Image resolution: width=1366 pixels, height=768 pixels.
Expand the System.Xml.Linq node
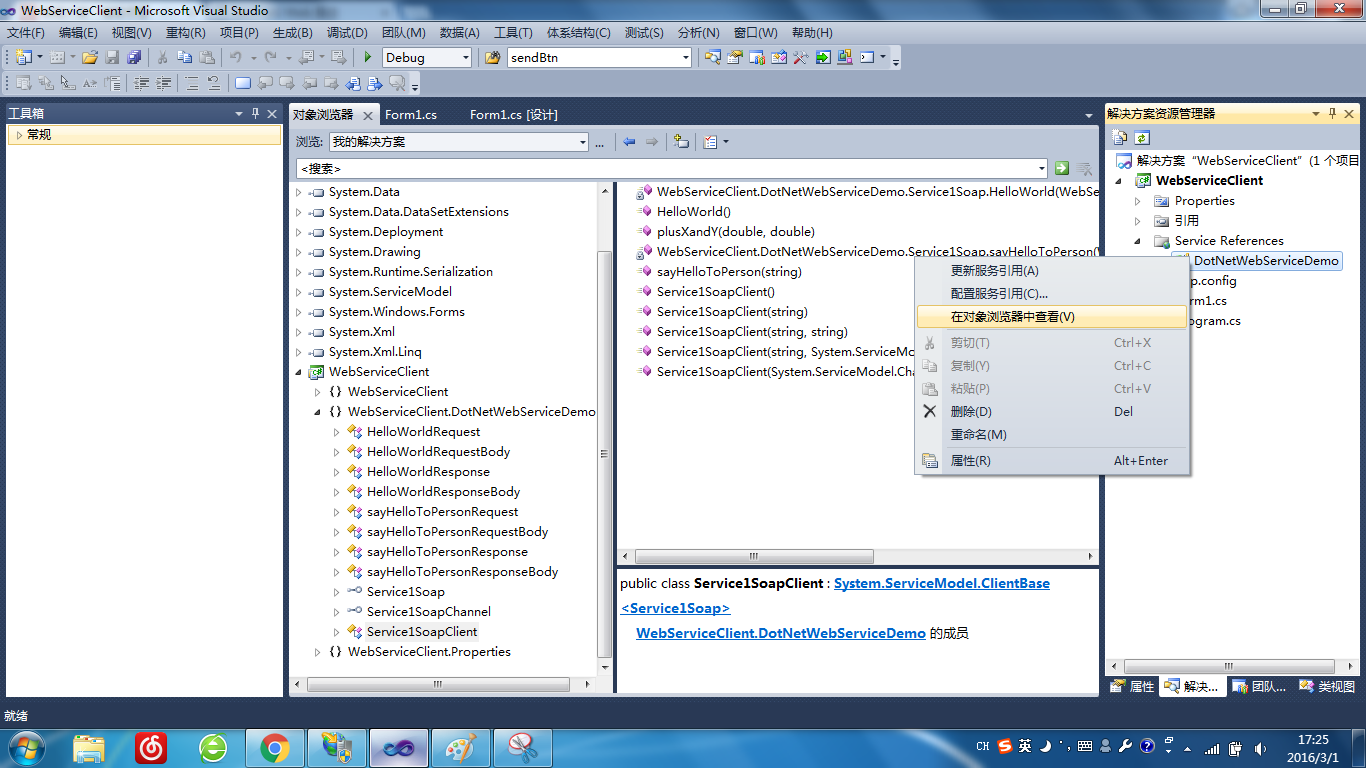point(298,352)
